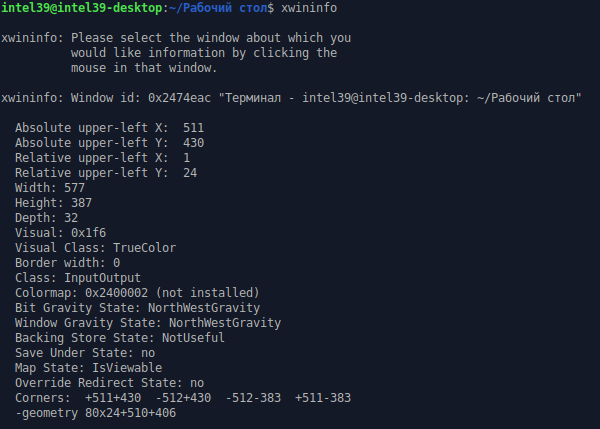Click the green intel39@intel39-desktop prompt text
The image size is (600, 429).
(x=82, y=8)
